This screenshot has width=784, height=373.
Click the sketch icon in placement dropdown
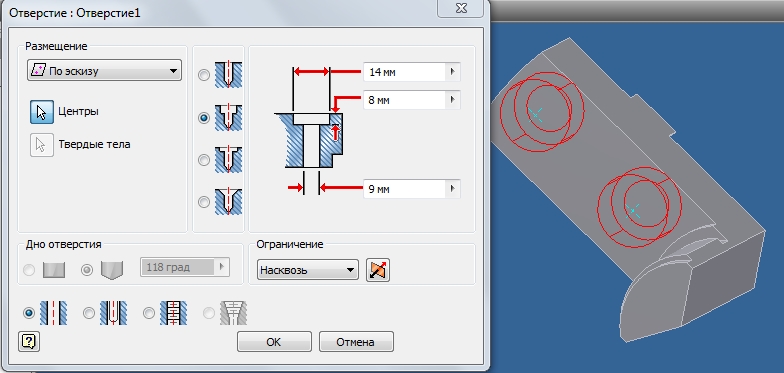38,71
